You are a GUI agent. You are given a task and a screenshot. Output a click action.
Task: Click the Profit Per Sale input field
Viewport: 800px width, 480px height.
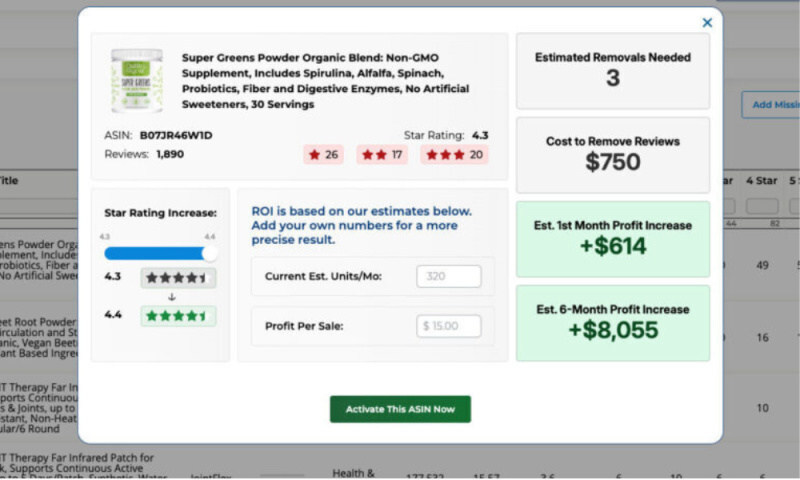coord(448,326)
